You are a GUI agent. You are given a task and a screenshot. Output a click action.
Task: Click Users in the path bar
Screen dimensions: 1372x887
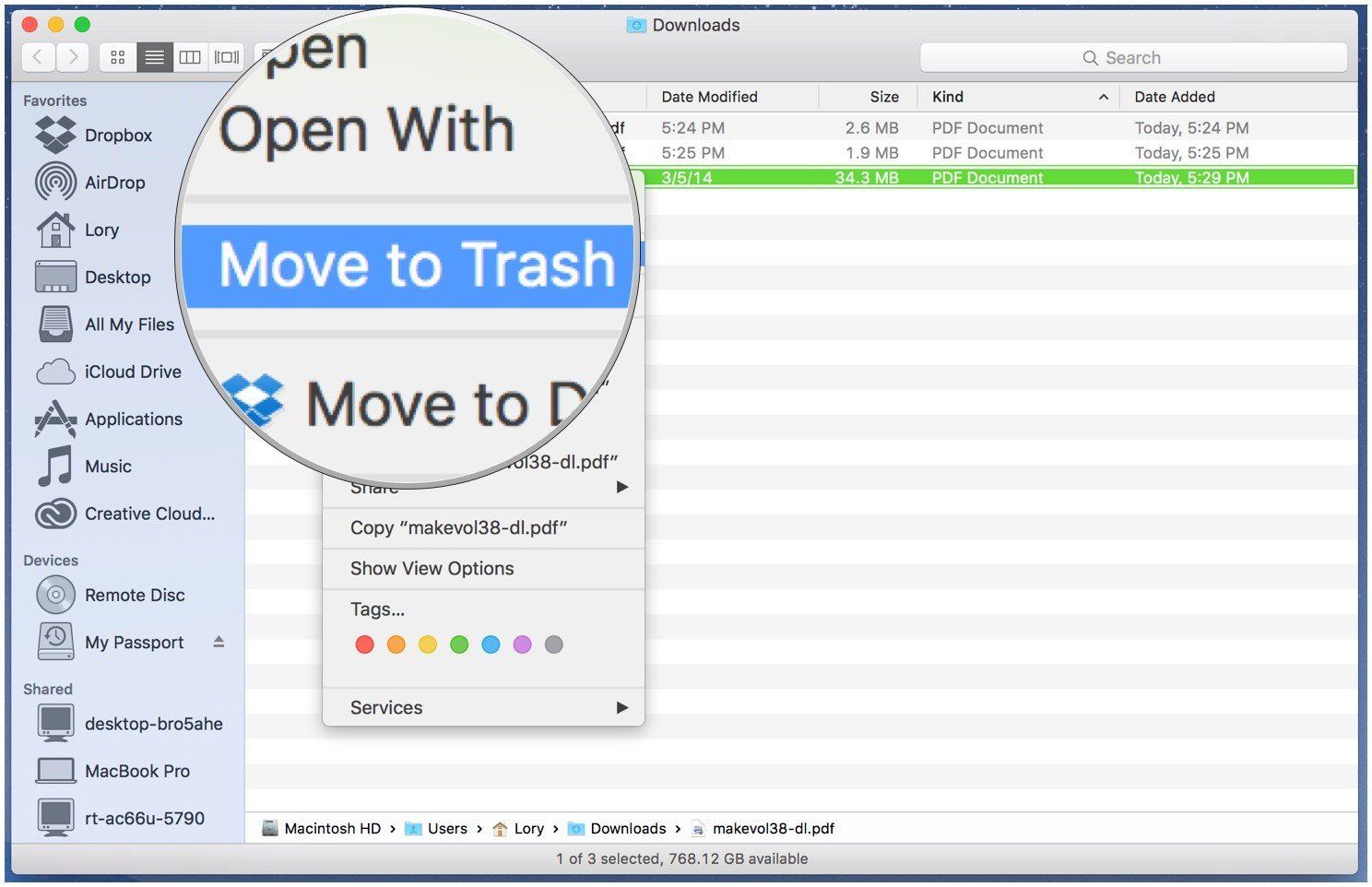coord(446,828)
